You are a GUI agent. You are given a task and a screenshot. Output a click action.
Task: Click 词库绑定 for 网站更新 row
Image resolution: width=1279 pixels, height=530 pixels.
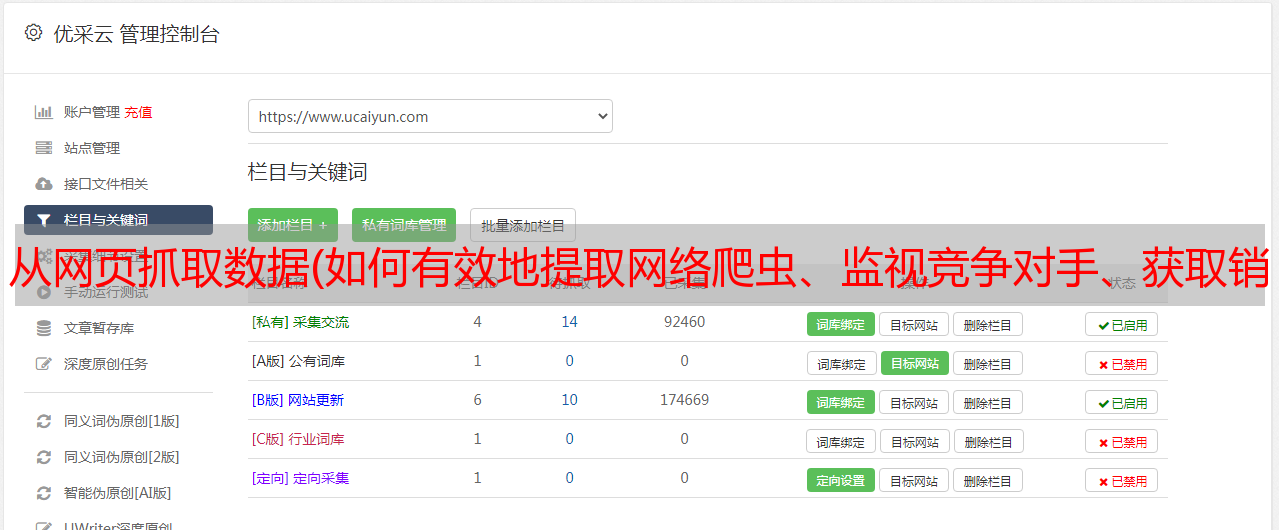(841, 402)
